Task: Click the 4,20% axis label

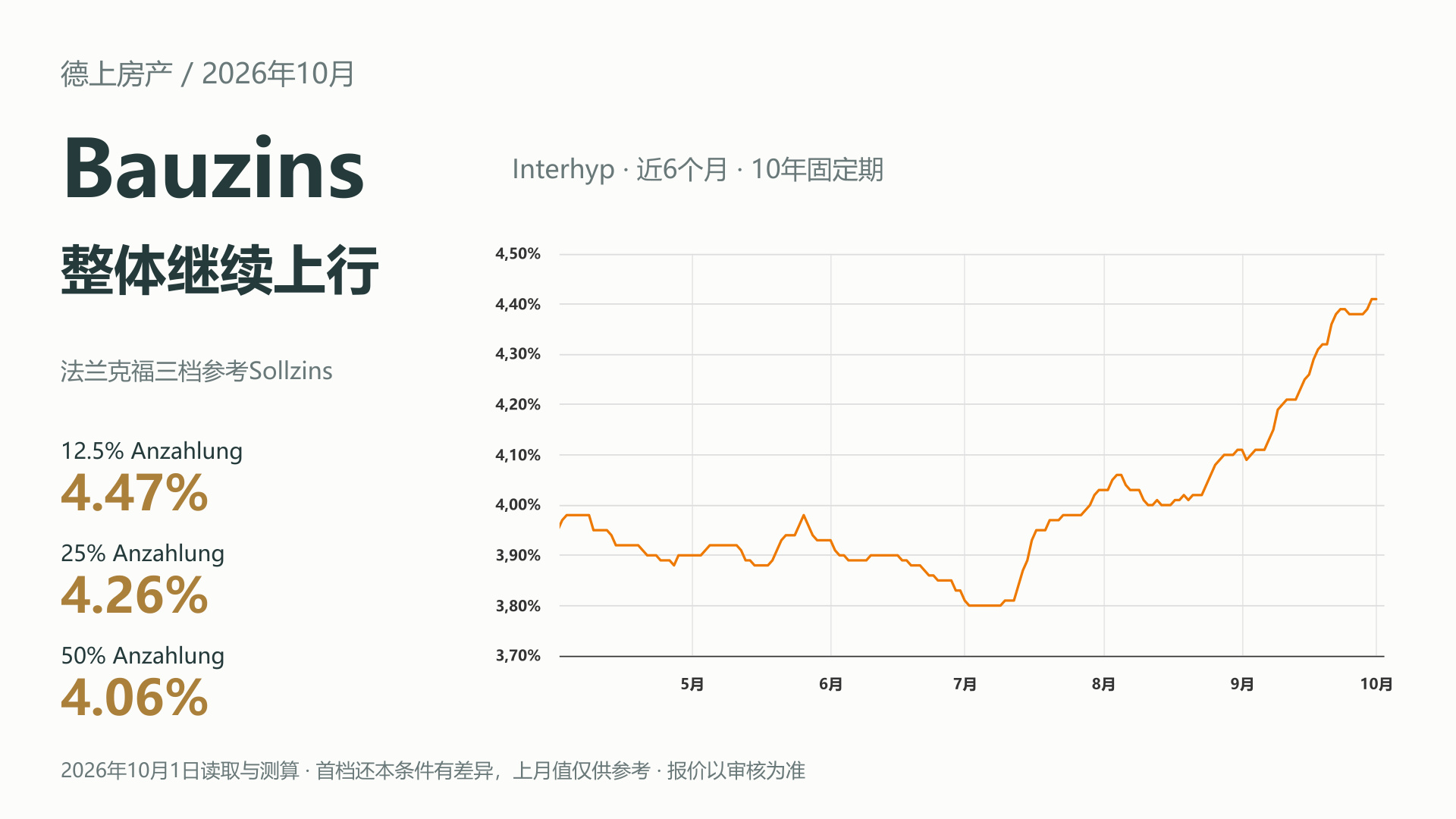Action: [518, 405]
